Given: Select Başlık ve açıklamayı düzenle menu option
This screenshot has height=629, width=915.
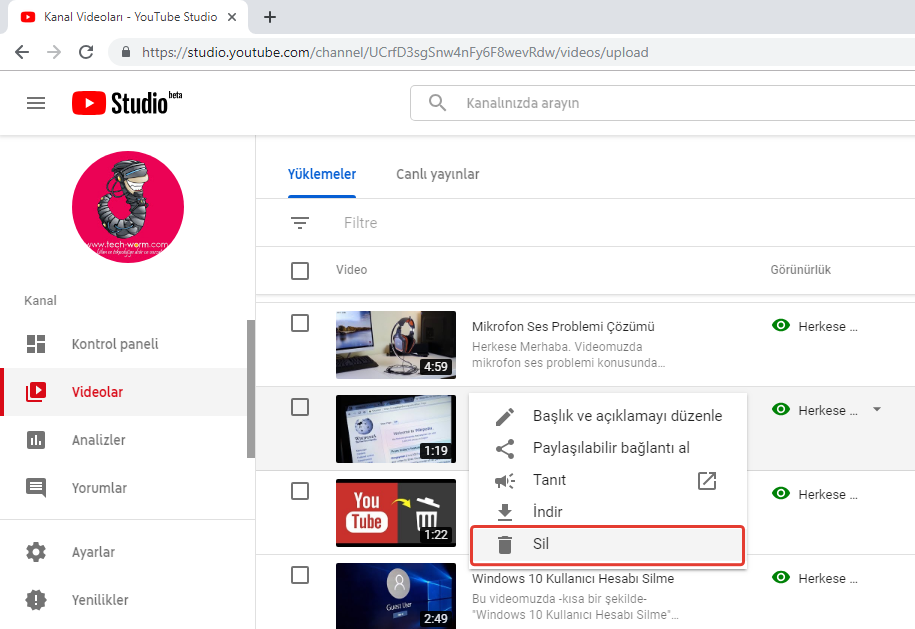Looking at the screenshot, I should click(x=626, y=416).
